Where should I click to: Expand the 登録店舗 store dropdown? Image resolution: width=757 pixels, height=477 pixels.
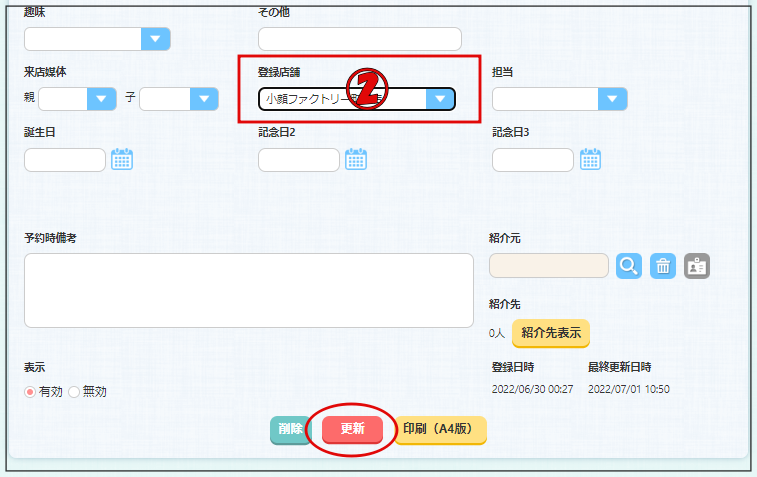click(x=440, y=99)
